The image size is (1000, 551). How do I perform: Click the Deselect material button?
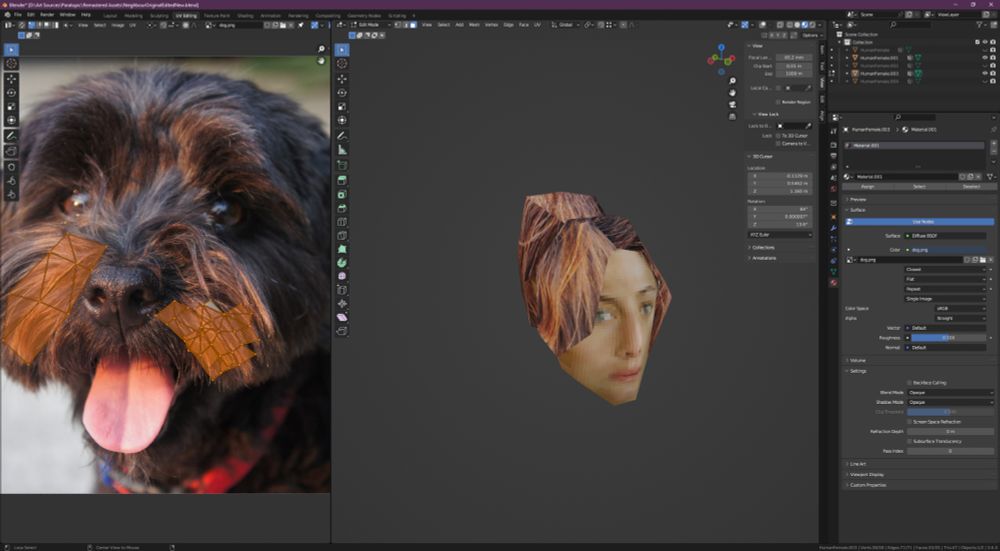coord(971,187)
